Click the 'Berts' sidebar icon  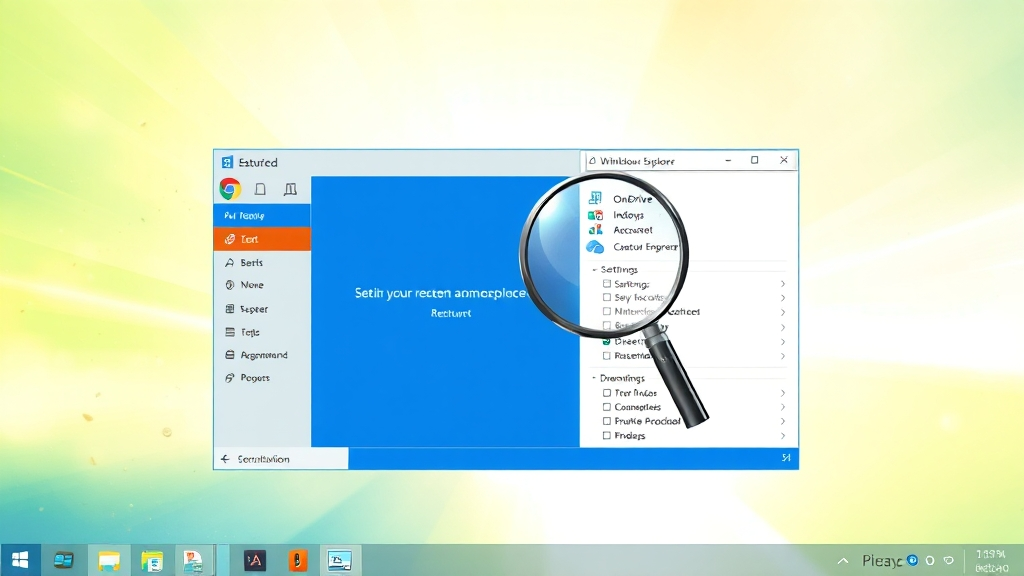(x=229, y=263)
